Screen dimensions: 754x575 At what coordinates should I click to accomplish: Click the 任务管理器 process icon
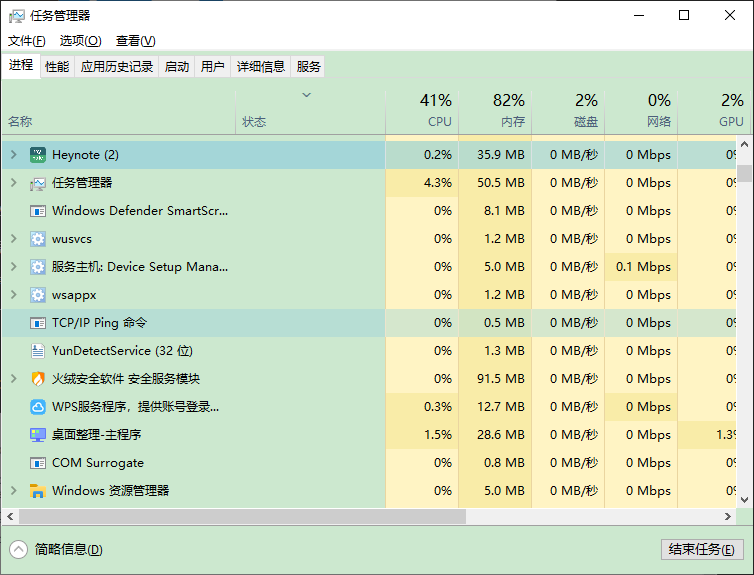(38, 183)
